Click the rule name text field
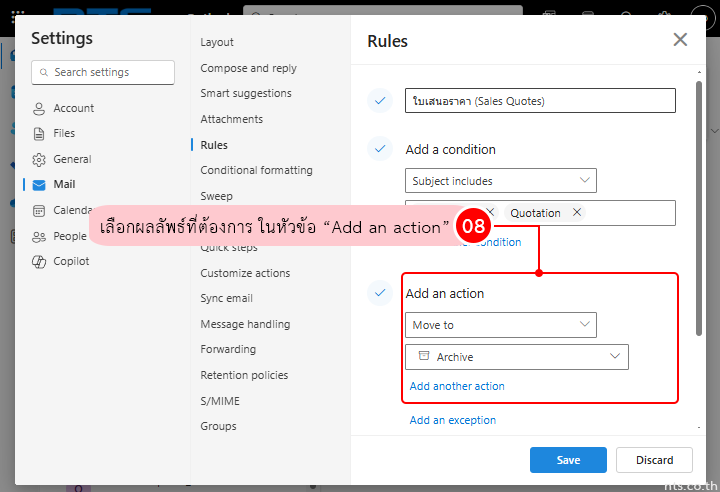720x492 pixels. pyautogui.click(x=540, y=101)
